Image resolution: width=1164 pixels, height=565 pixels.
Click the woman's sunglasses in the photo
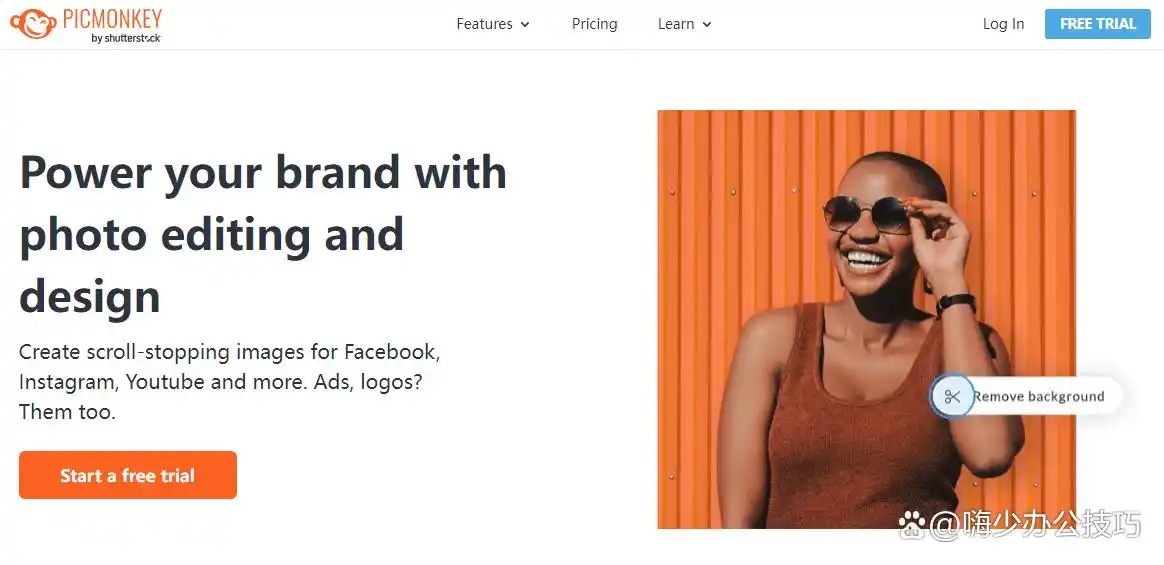click(x=865, y=212)
